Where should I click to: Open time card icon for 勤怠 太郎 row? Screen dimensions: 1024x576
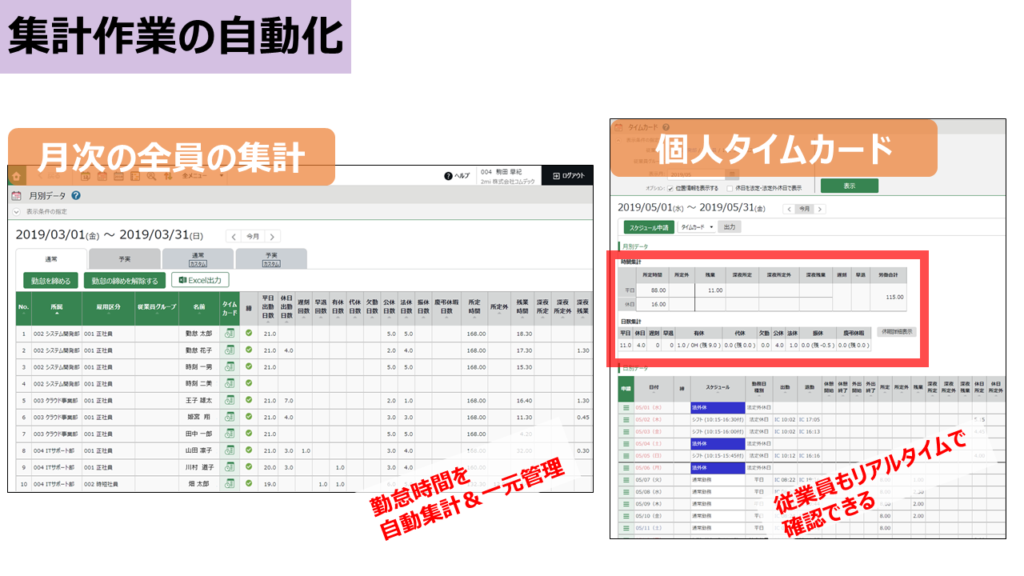229,333
